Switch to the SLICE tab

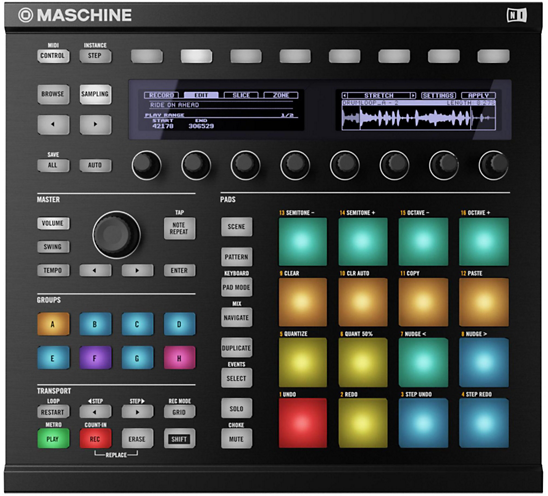coord(241,95)
